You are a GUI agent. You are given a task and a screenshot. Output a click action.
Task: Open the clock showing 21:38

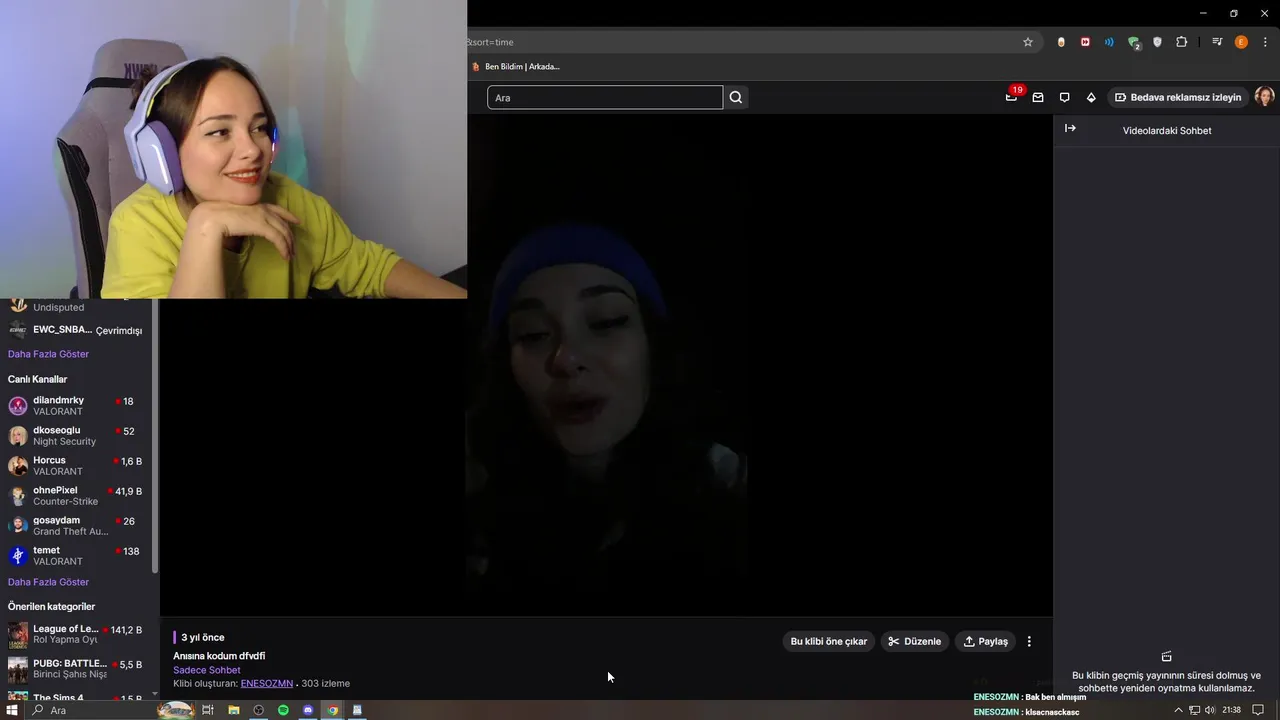[x=1231, y=710]
